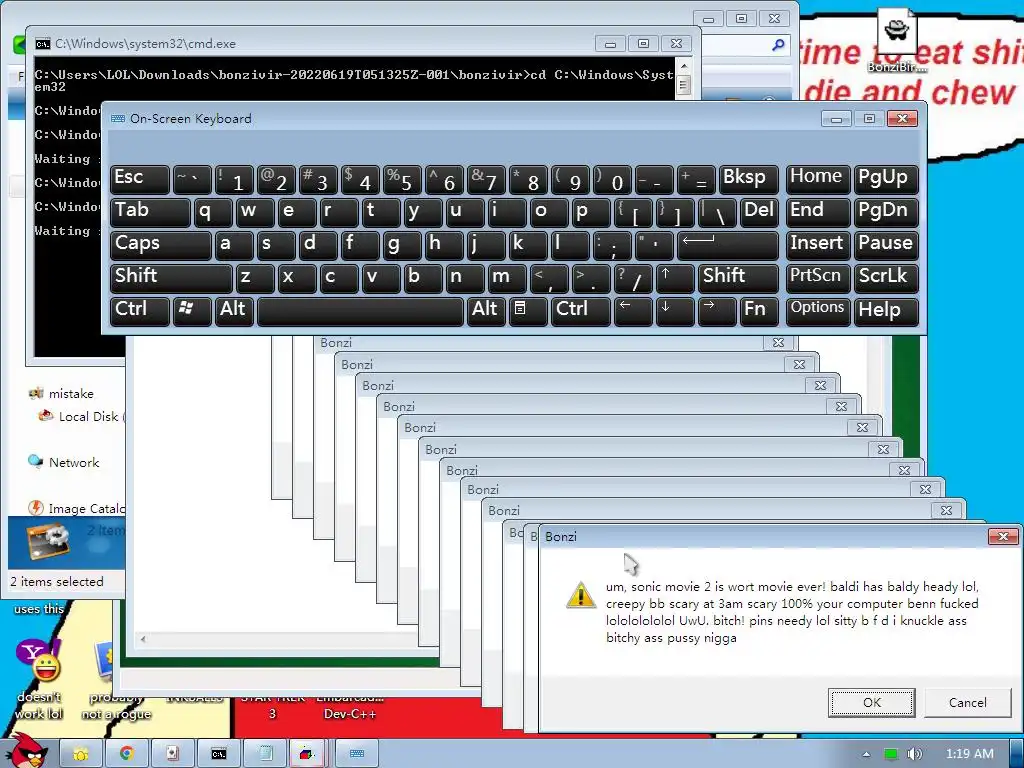1024x768 pixels.
Task: Open the notepad taskbar button
Action: point(265,754)
